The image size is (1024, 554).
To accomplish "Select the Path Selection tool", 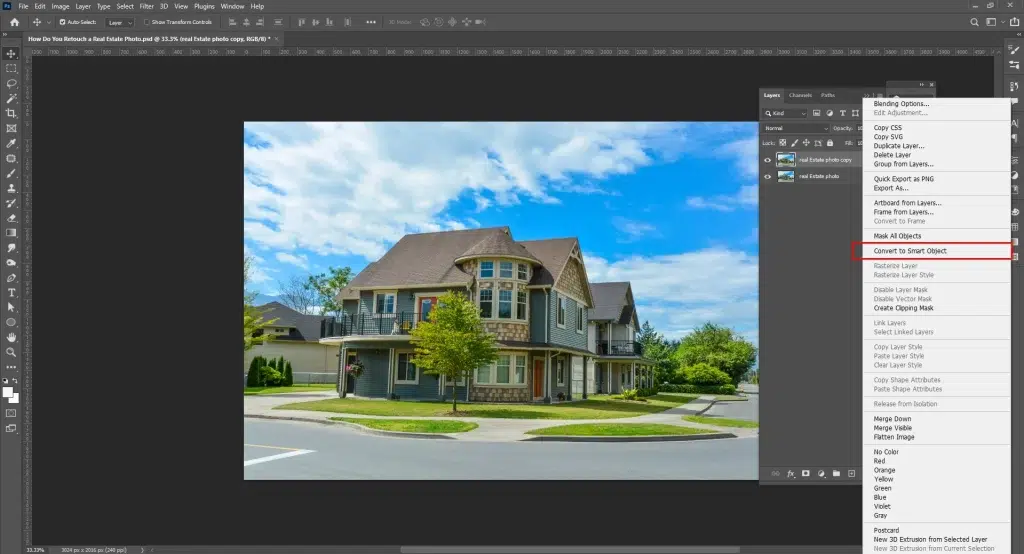I will click(x=11, y=307).
